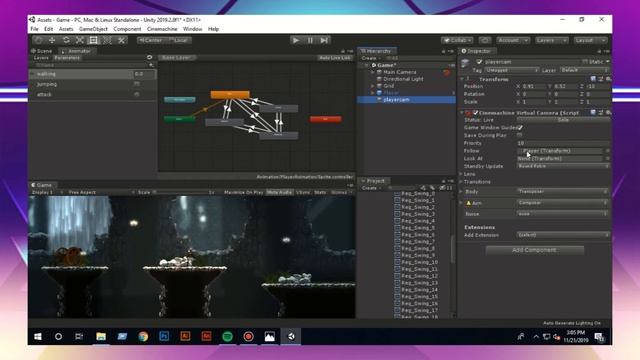Open the Collab dropdown
The height and width of the screenshot is (360, 640).
(x=457, y=40)
